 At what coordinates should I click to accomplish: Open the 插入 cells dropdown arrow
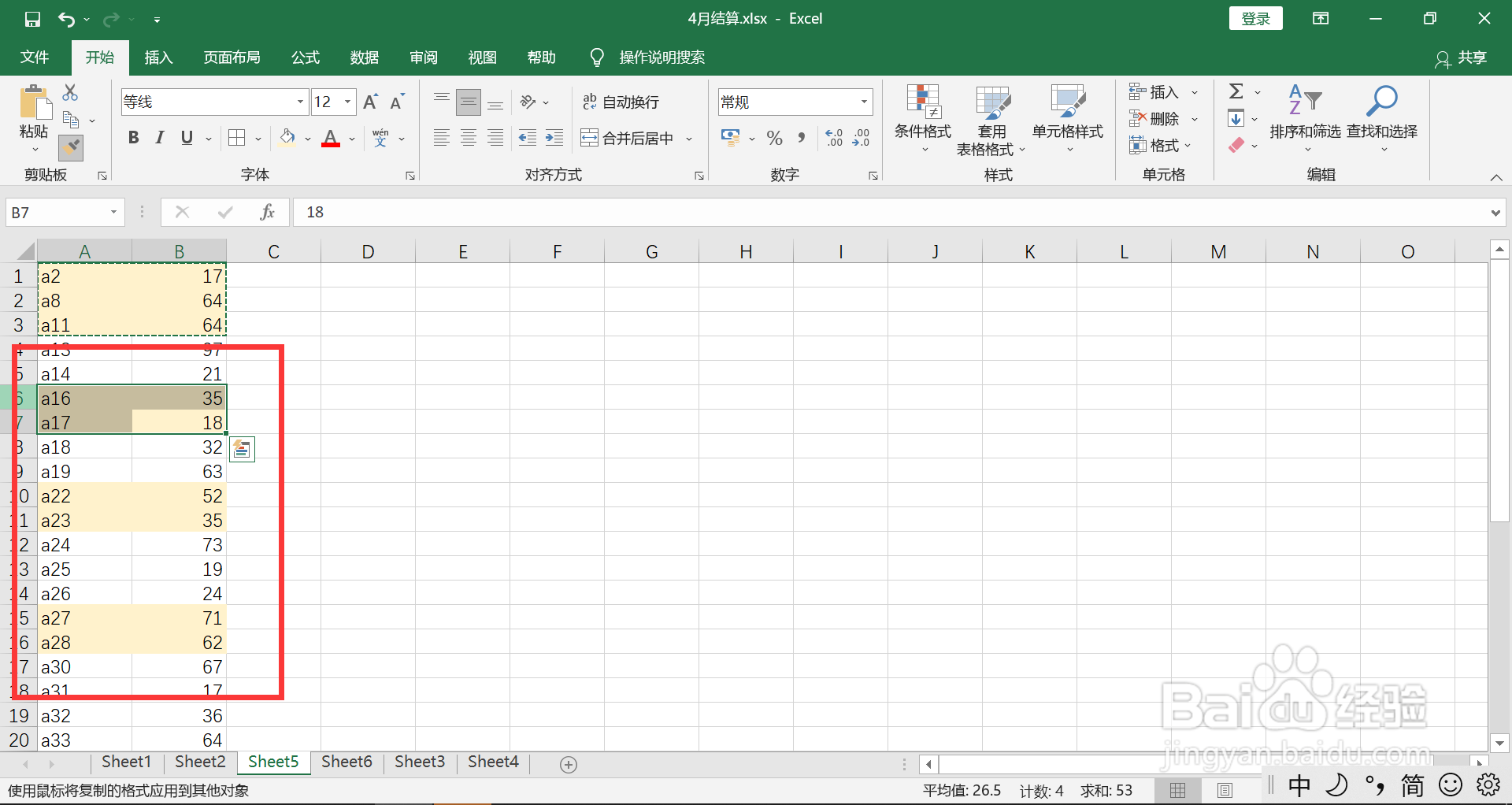(1195, 92)
